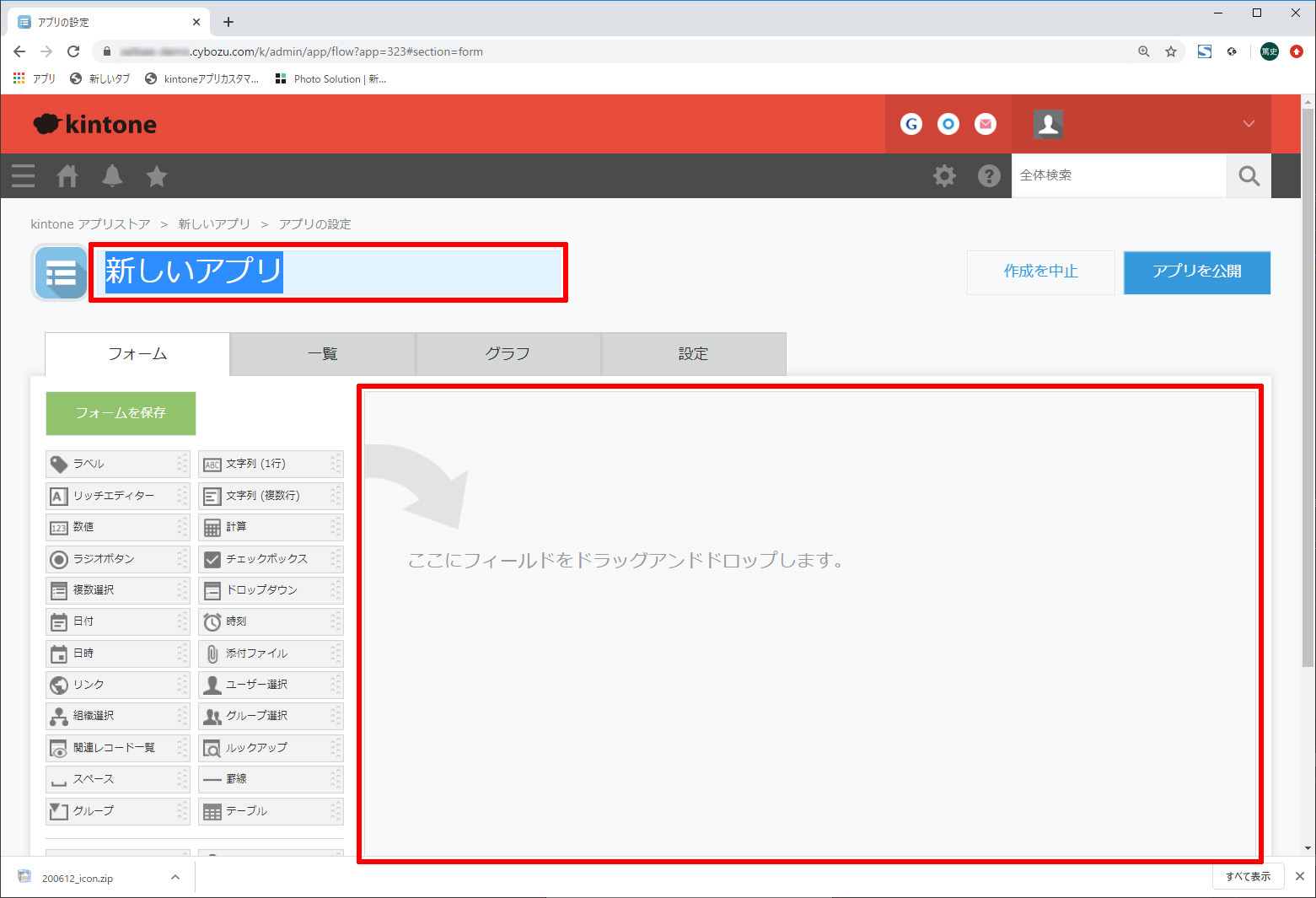
Task: Open a new browser tab
Action: [x=228, y=22]
